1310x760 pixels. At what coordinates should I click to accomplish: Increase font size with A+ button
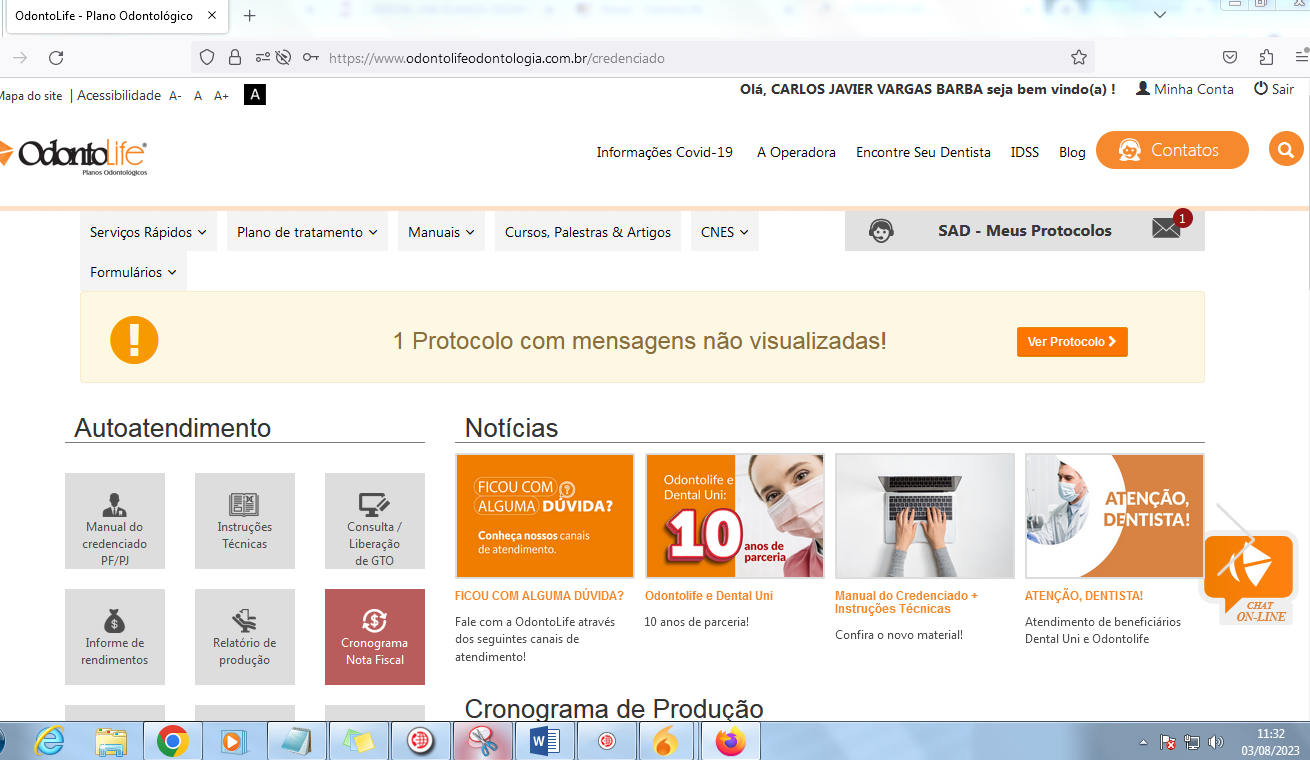(x=222, y=96)
